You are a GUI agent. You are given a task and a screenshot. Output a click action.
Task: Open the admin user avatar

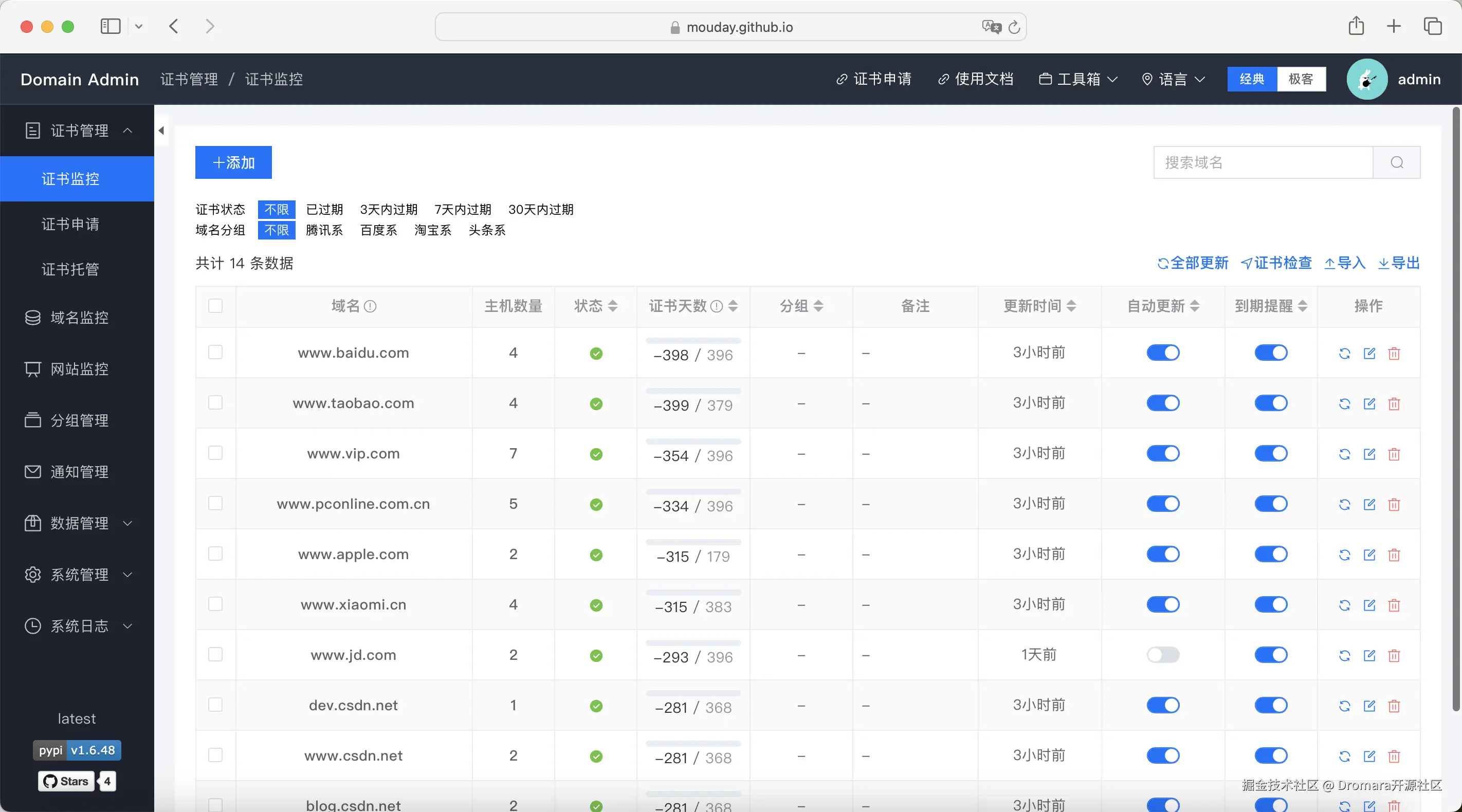coord(1367,80)
